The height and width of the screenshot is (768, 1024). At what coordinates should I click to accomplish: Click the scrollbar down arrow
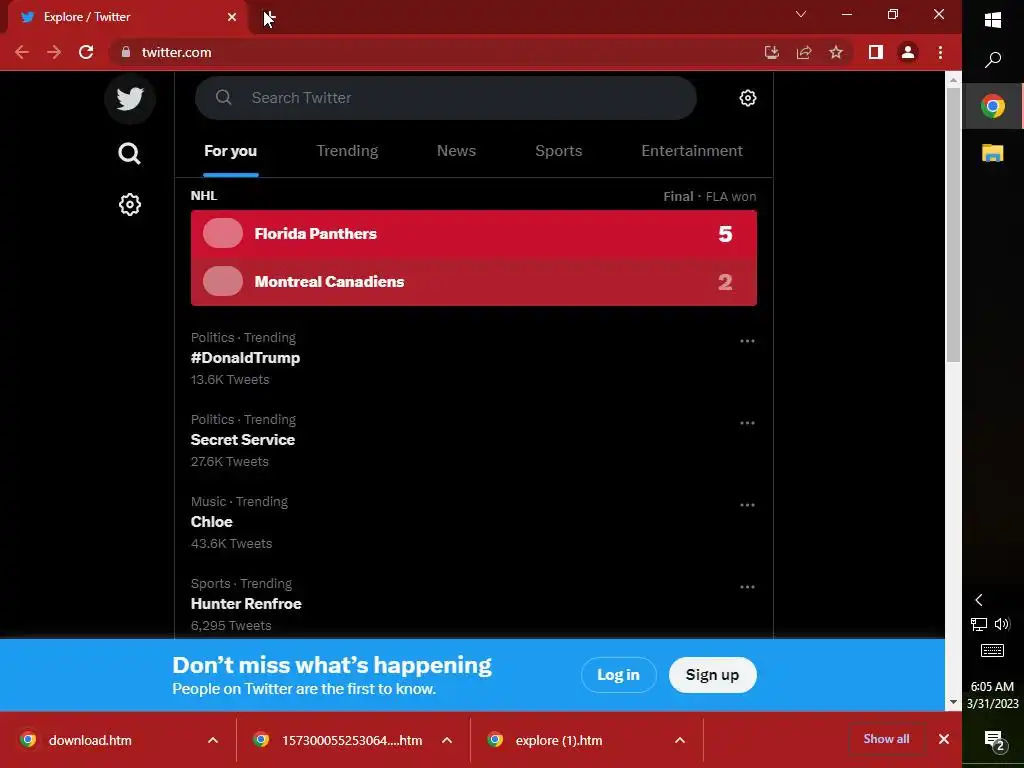pyautogui.click(x=953, y=703)
